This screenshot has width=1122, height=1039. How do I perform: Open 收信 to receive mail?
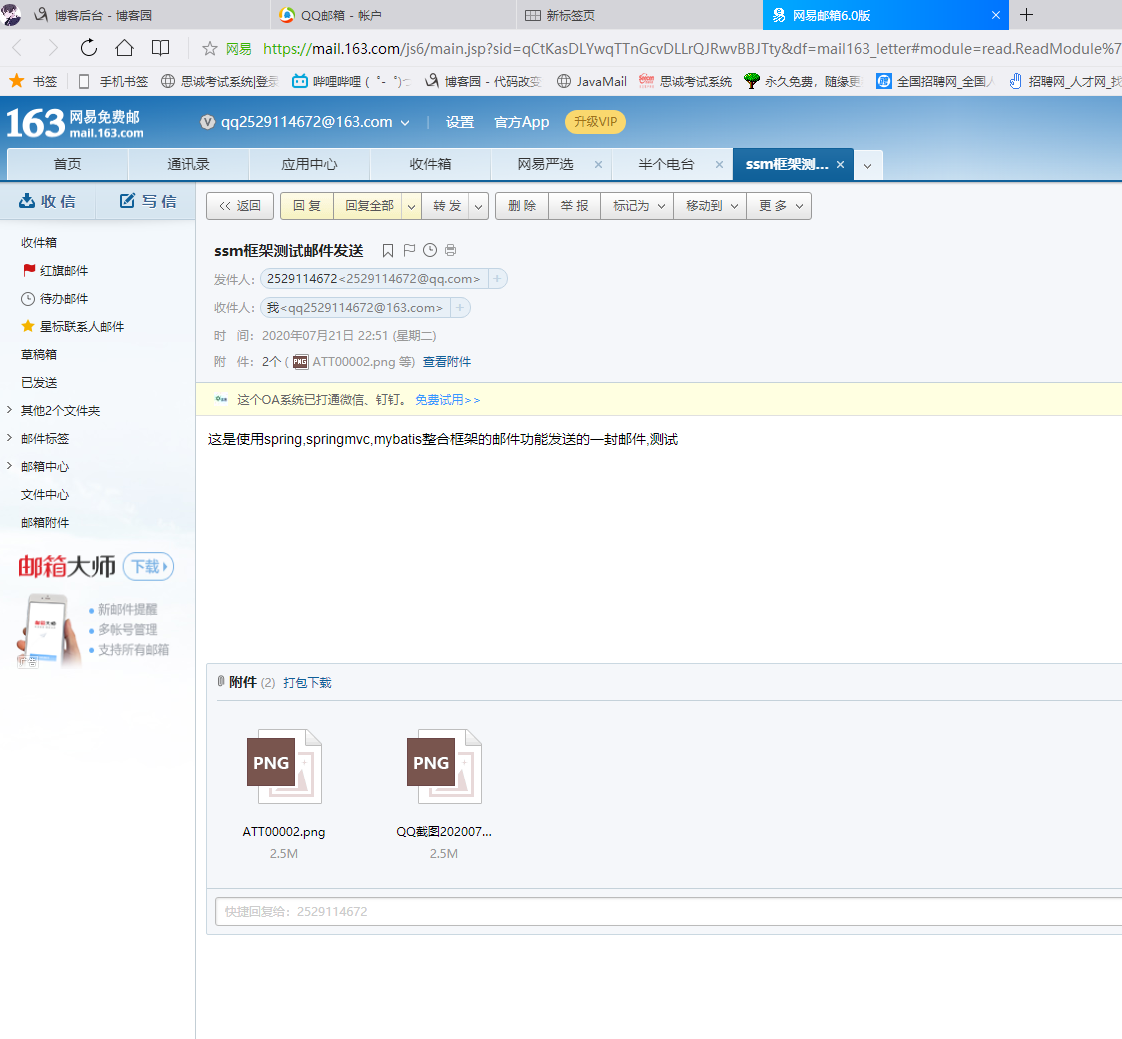click(x=47, y=201)
